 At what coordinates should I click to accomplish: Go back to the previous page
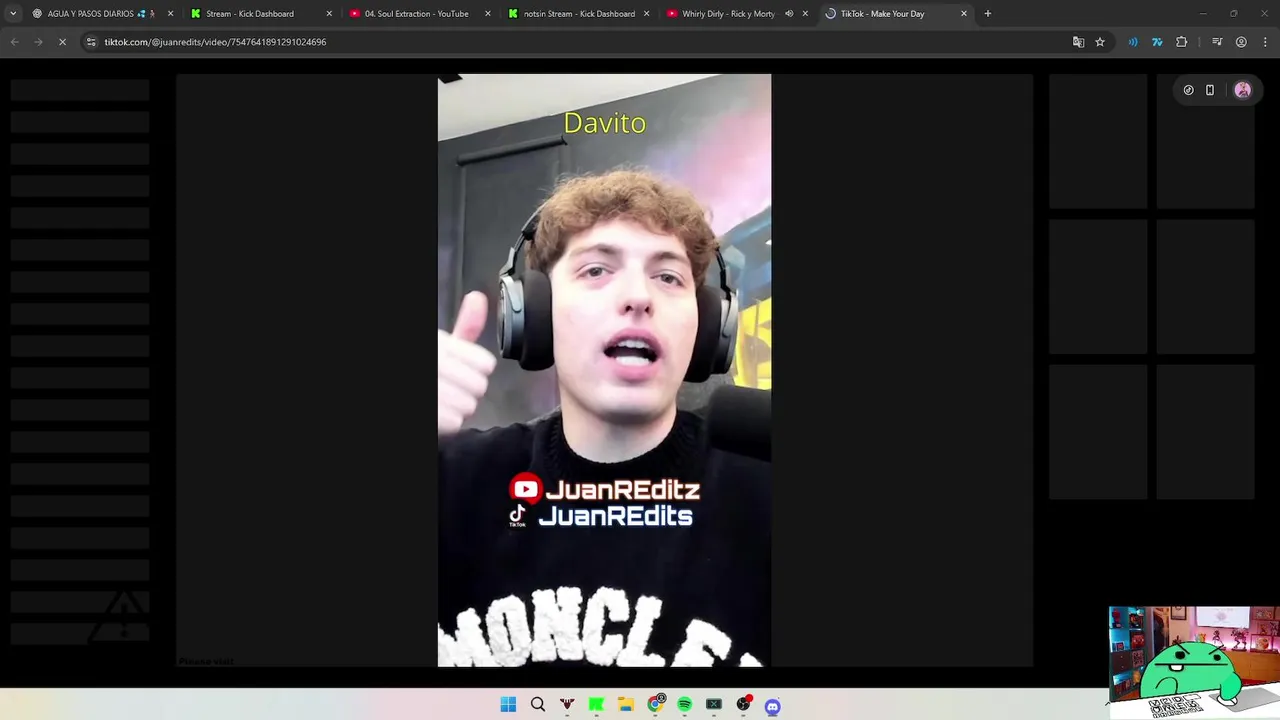pyautogui.click(x=14, y=42)
